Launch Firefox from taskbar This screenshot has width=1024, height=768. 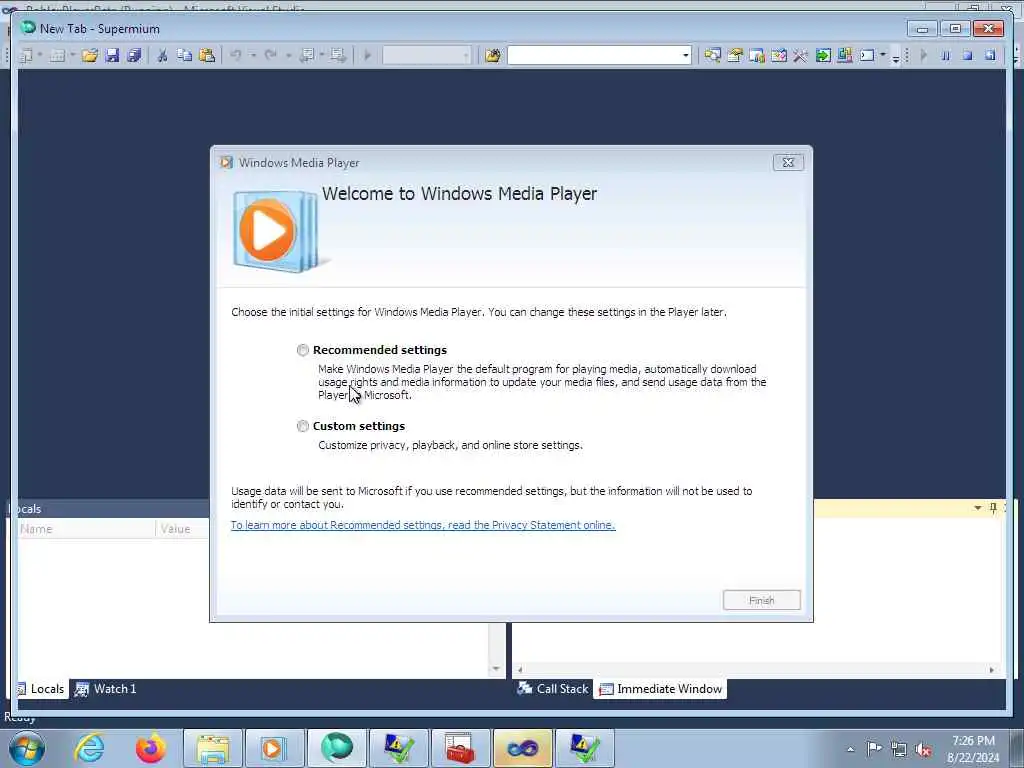click(151, 748)
